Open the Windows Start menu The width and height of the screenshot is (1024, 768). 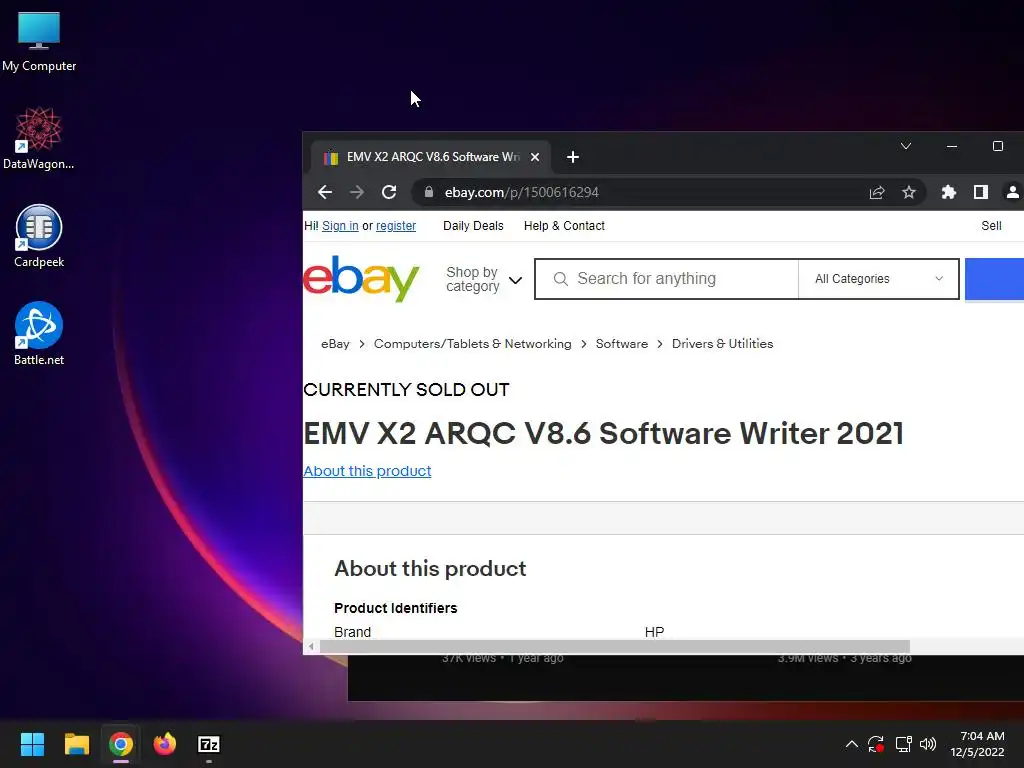pyautogui.click(x=32, y=744)
